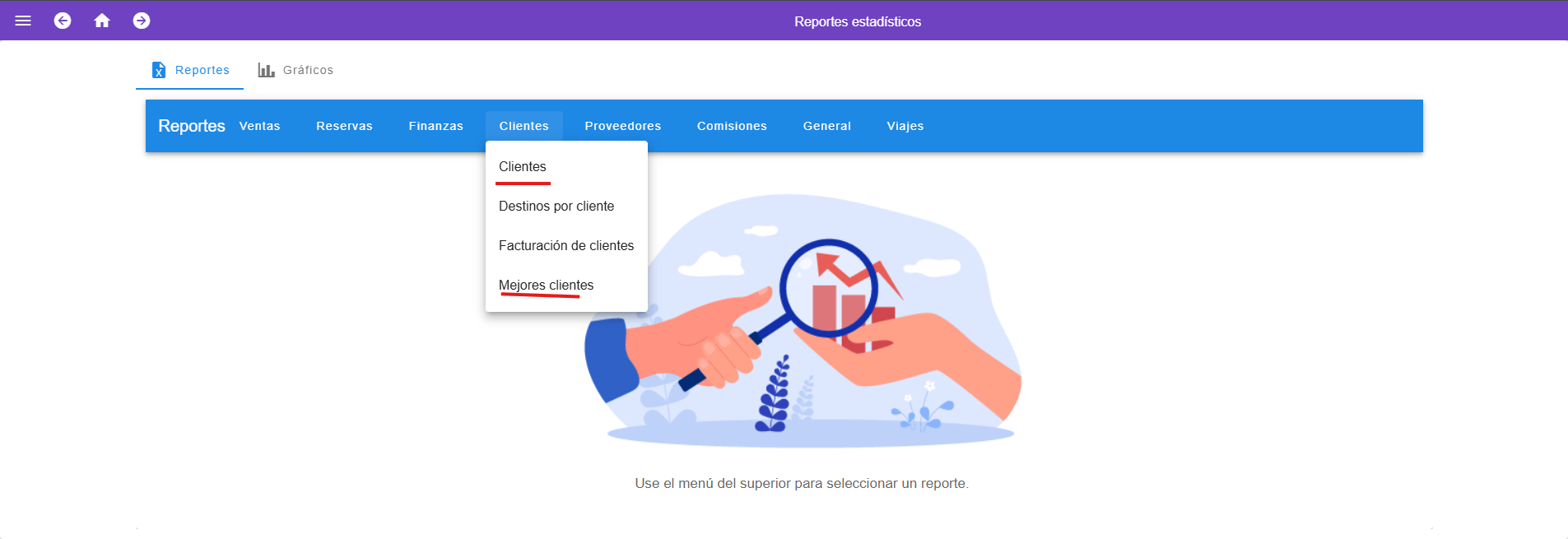Open the hamburger navigation menu

pos(23,21)
